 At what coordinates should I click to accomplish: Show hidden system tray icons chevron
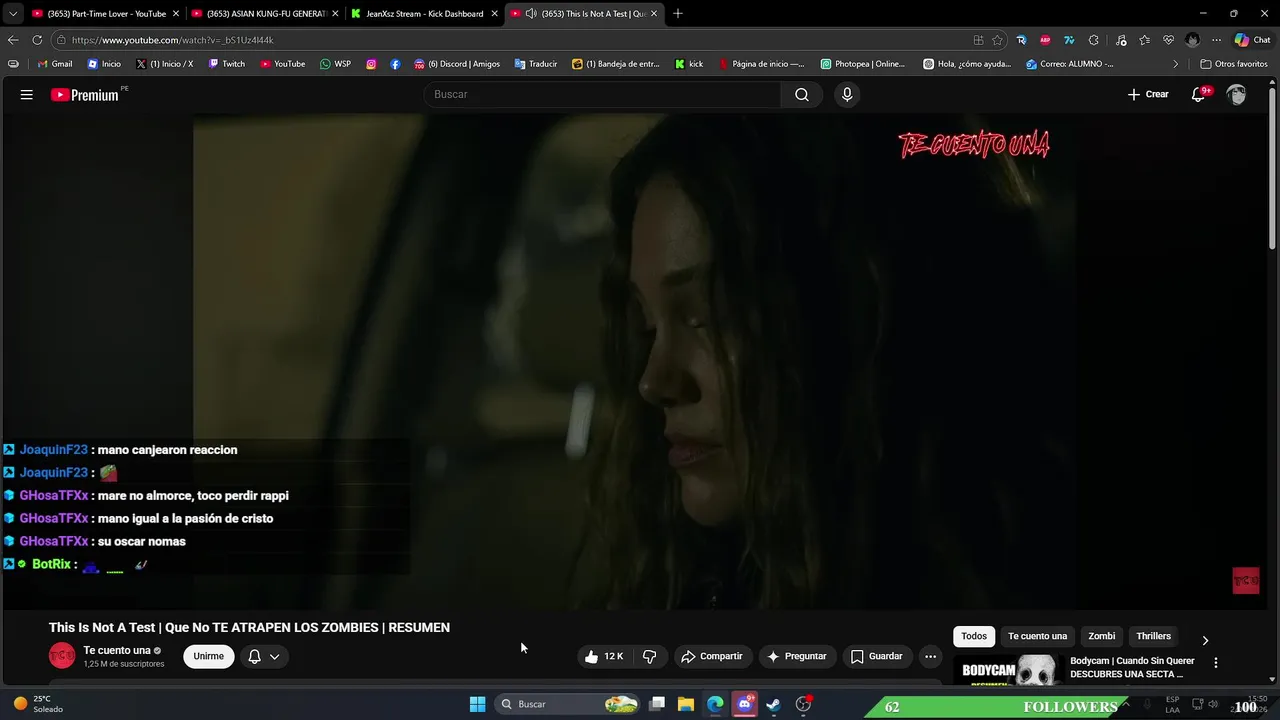coord(1126,704)
